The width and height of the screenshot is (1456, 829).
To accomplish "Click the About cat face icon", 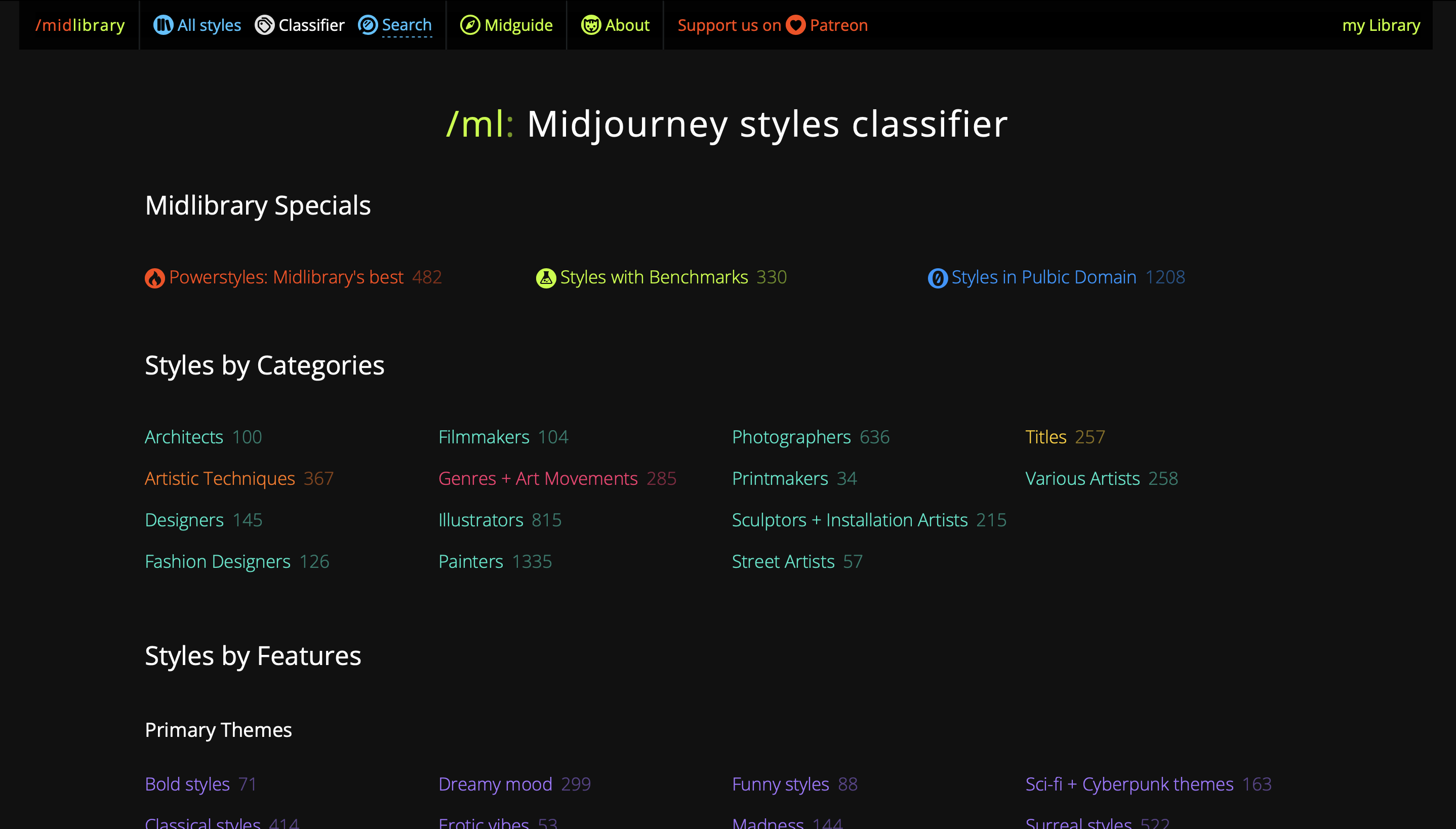I will [x=590, y=25].
